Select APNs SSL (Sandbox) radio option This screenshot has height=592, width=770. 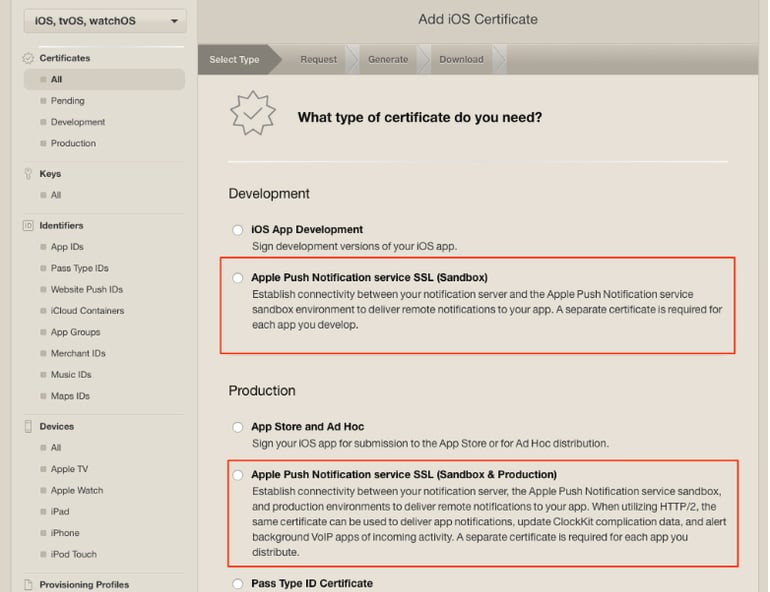237,278
